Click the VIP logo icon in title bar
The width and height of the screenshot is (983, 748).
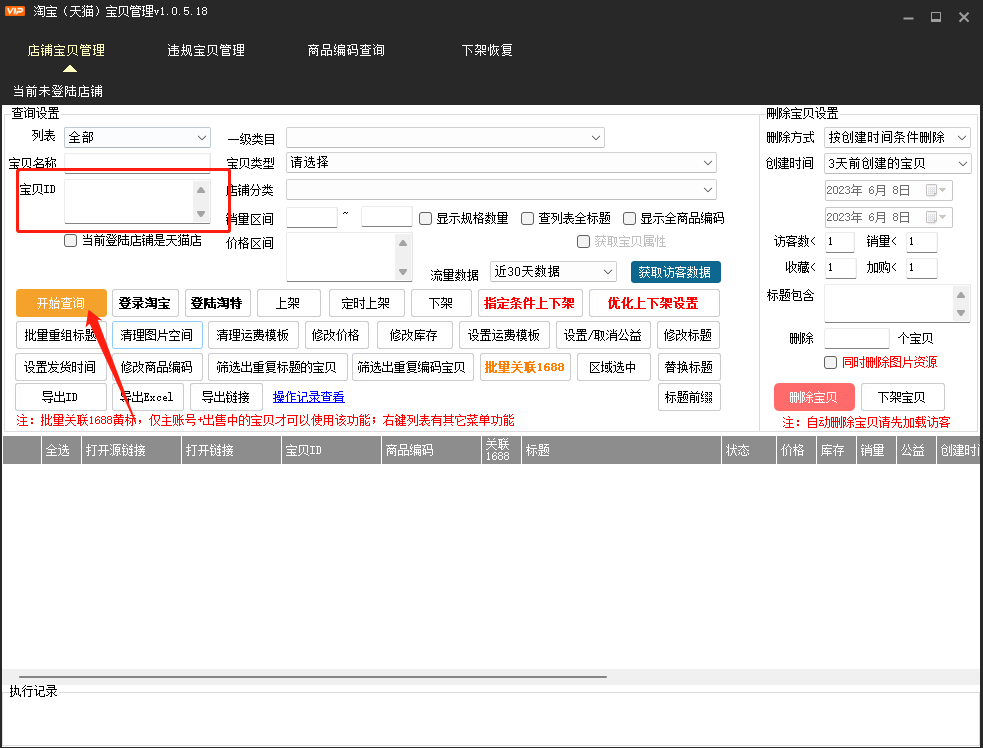(x=14, y=11)
